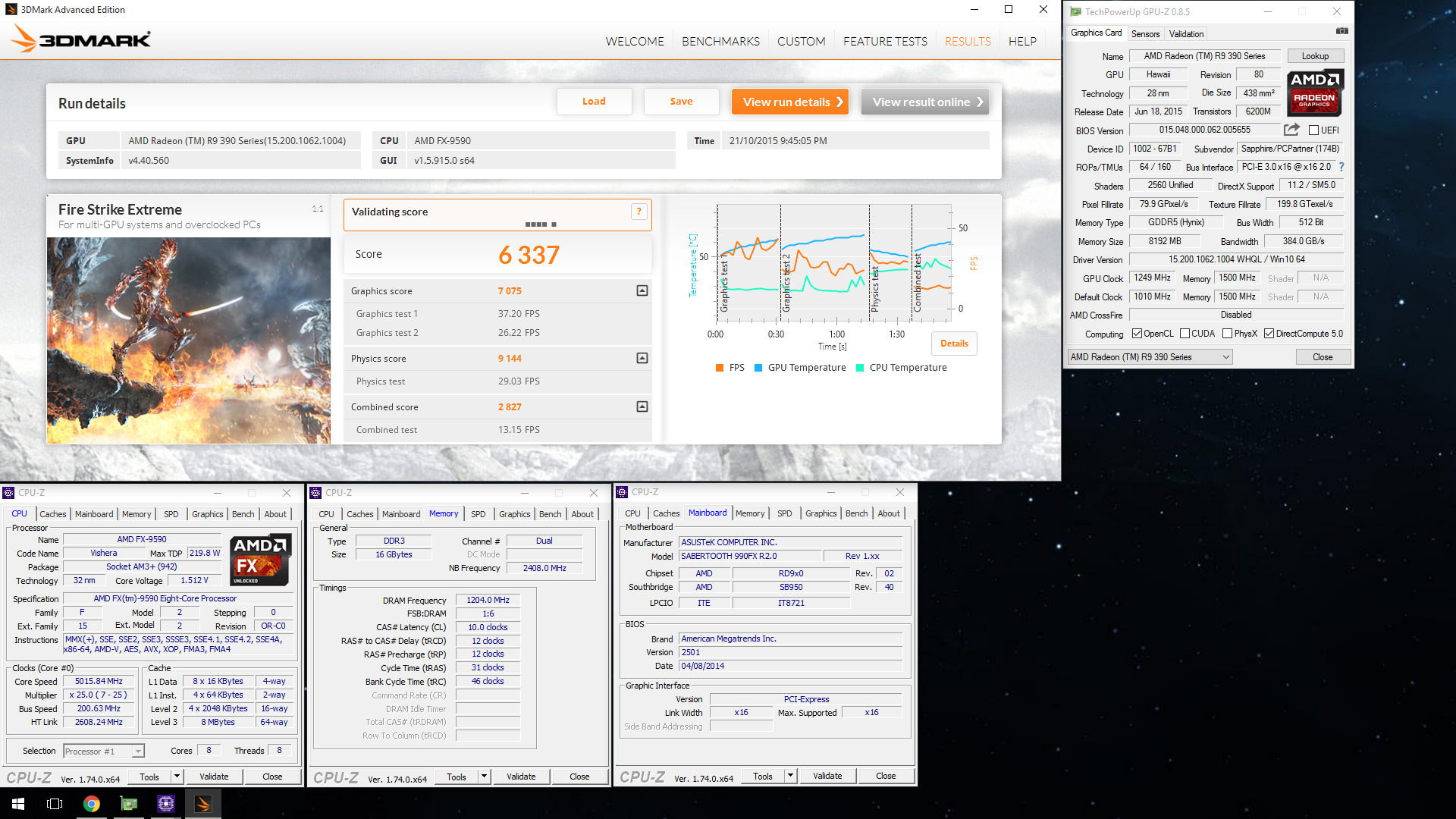
Task: Click the AMD Radeon Graphics logo in GPU-Z
Action: tap(1315, 92)
